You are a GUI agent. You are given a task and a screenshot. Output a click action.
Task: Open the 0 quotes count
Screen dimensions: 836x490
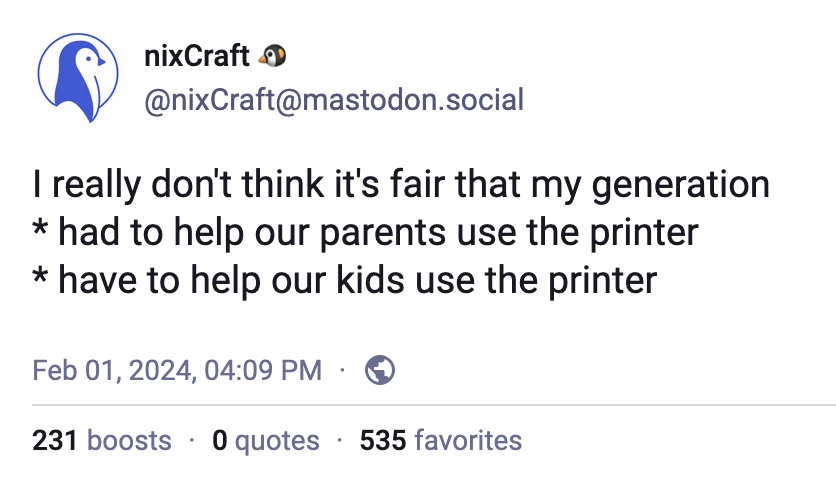(x=266, y=440)
